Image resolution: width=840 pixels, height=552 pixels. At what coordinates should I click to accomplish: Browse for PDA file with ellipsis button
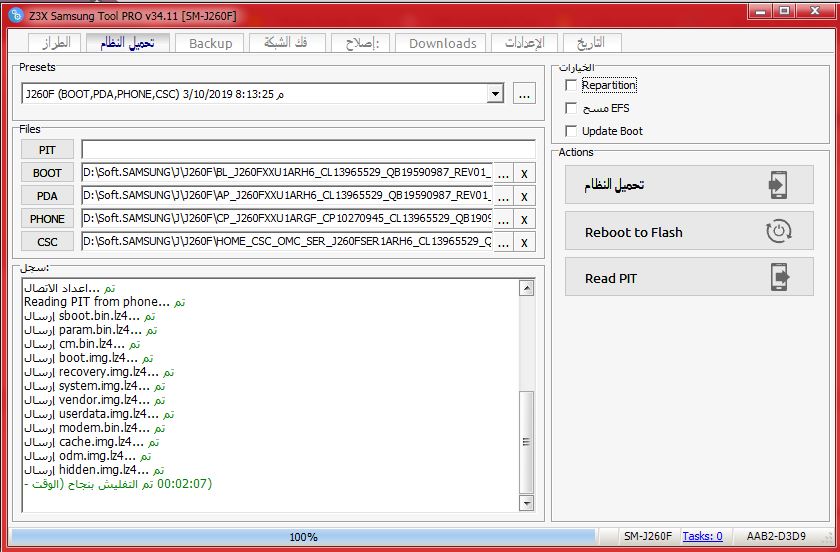503,197
